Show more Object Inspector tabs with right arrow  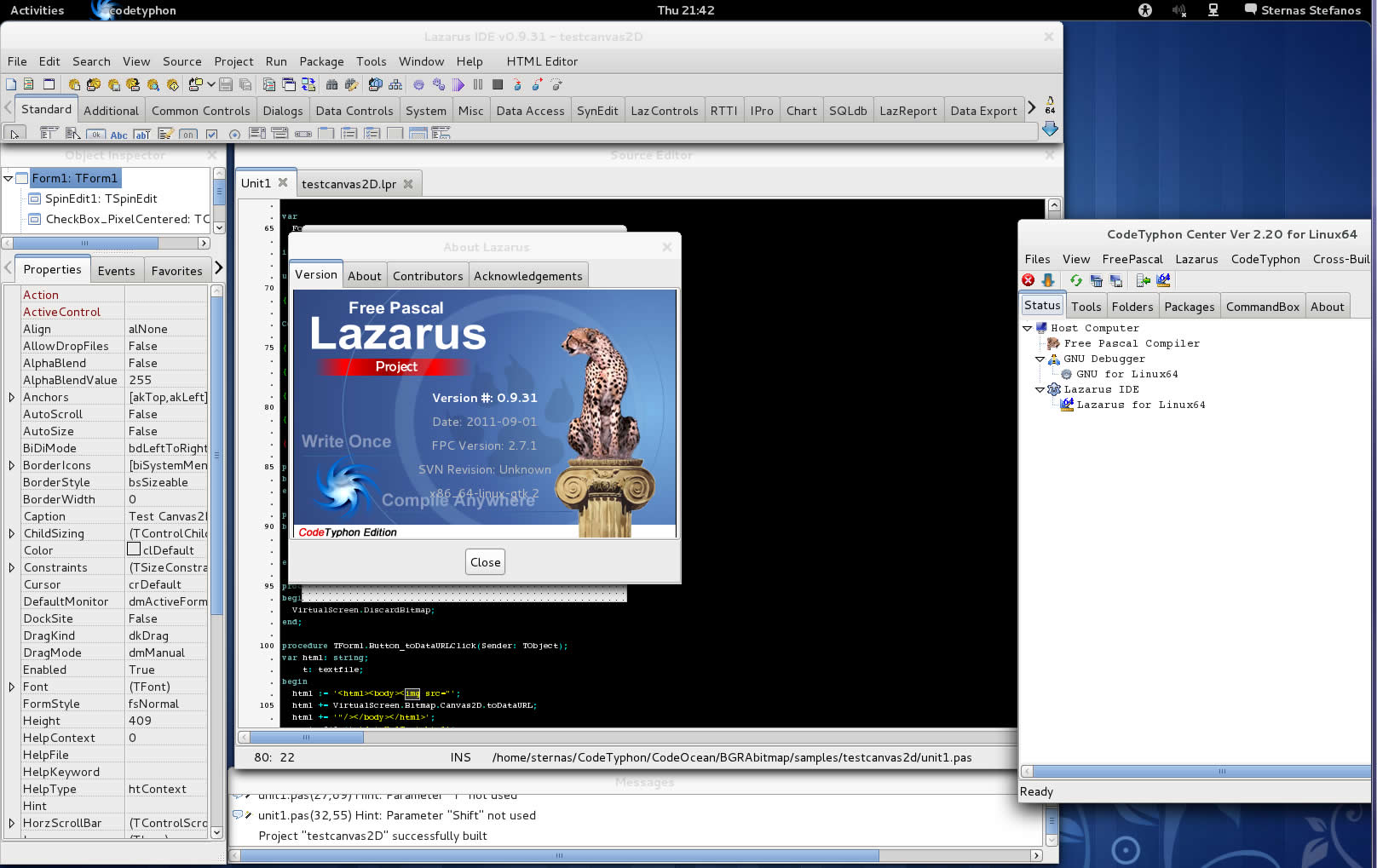pos(218,267)
